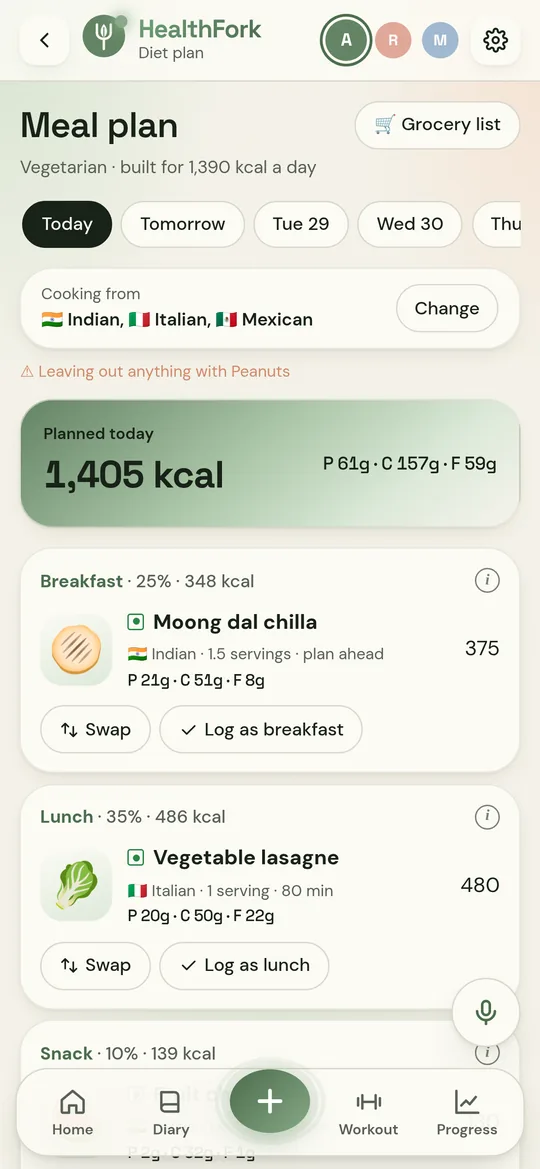Tap the microphone voice input button
The image size is (540, 1169).
coord(486,1012)
